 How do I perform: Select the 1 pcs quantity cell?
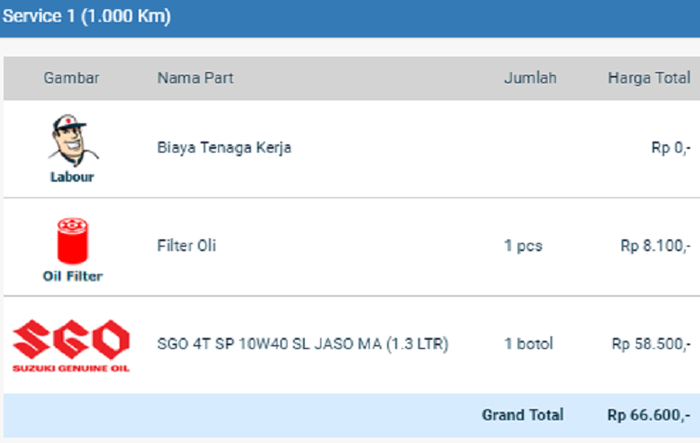(x=523, y=246)
